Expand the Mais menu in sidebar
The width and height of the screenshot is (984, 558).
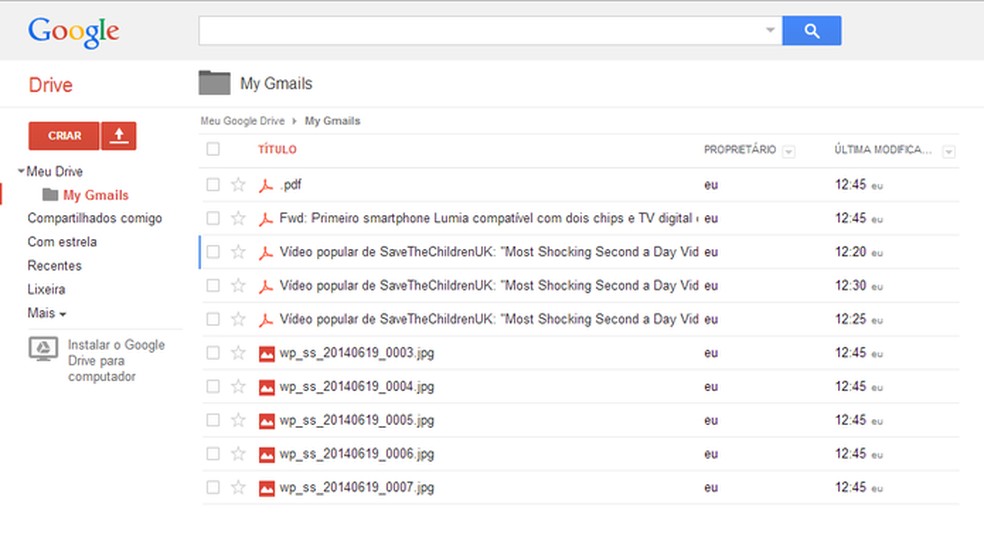tap(47, 313)
